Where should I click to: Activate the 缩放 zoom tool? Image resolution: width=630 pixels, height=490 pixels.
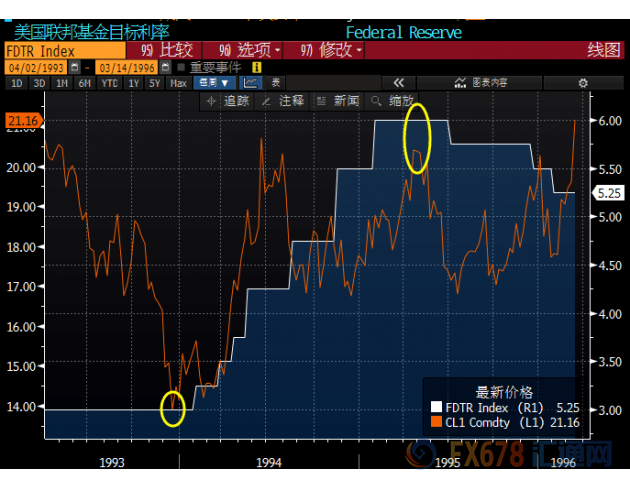click(392, 101)
